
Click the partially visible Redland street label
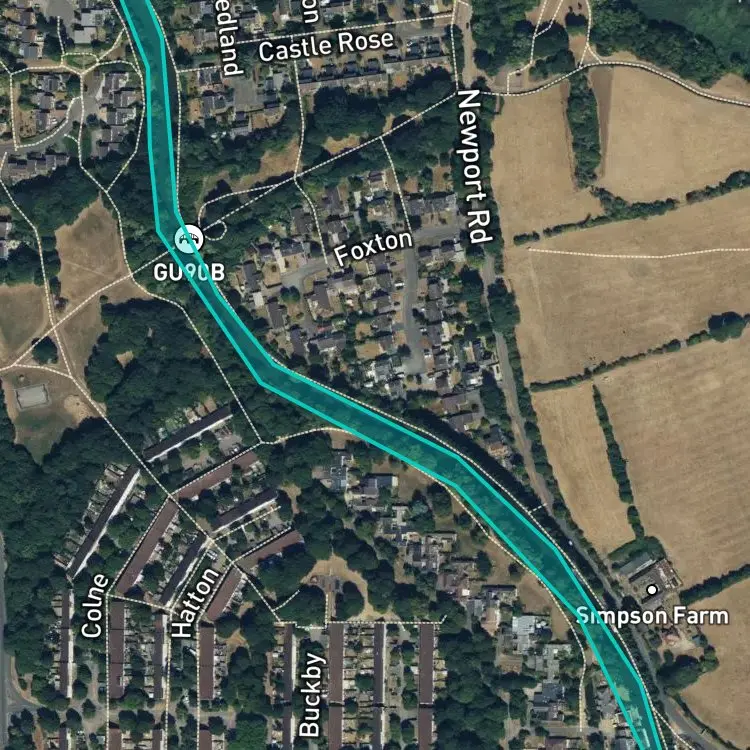(230, 38)
